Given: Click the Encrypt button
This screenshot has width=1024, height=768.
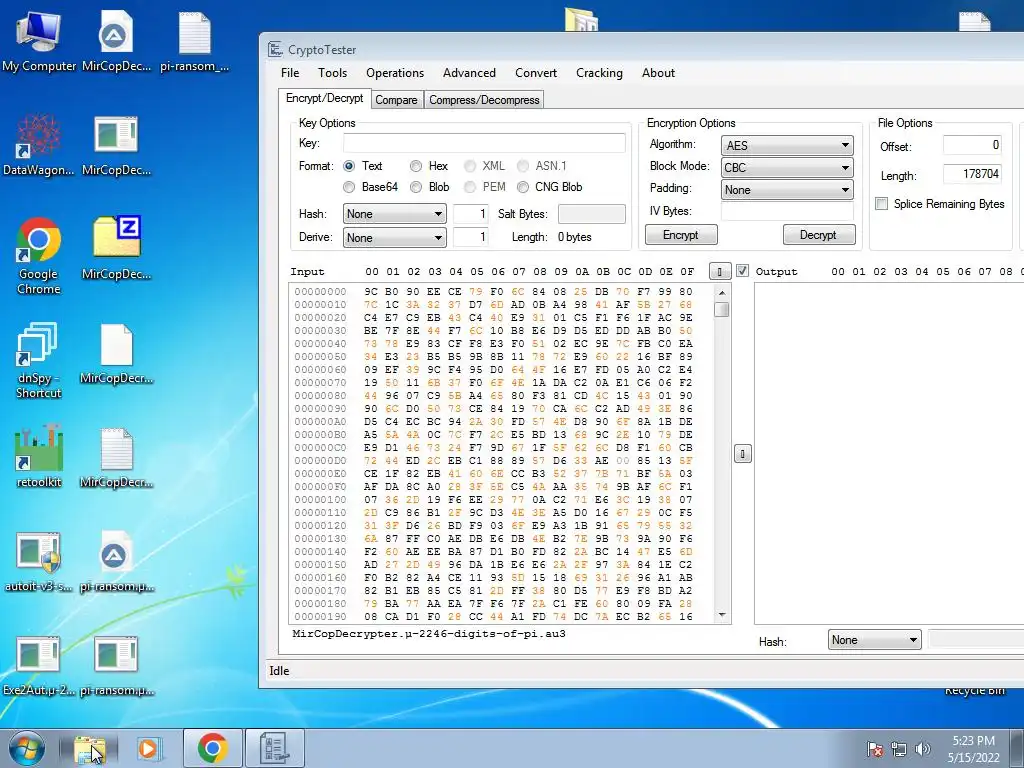Looking at the screenshot, I should pyautogui.click(x=680, y=235).
